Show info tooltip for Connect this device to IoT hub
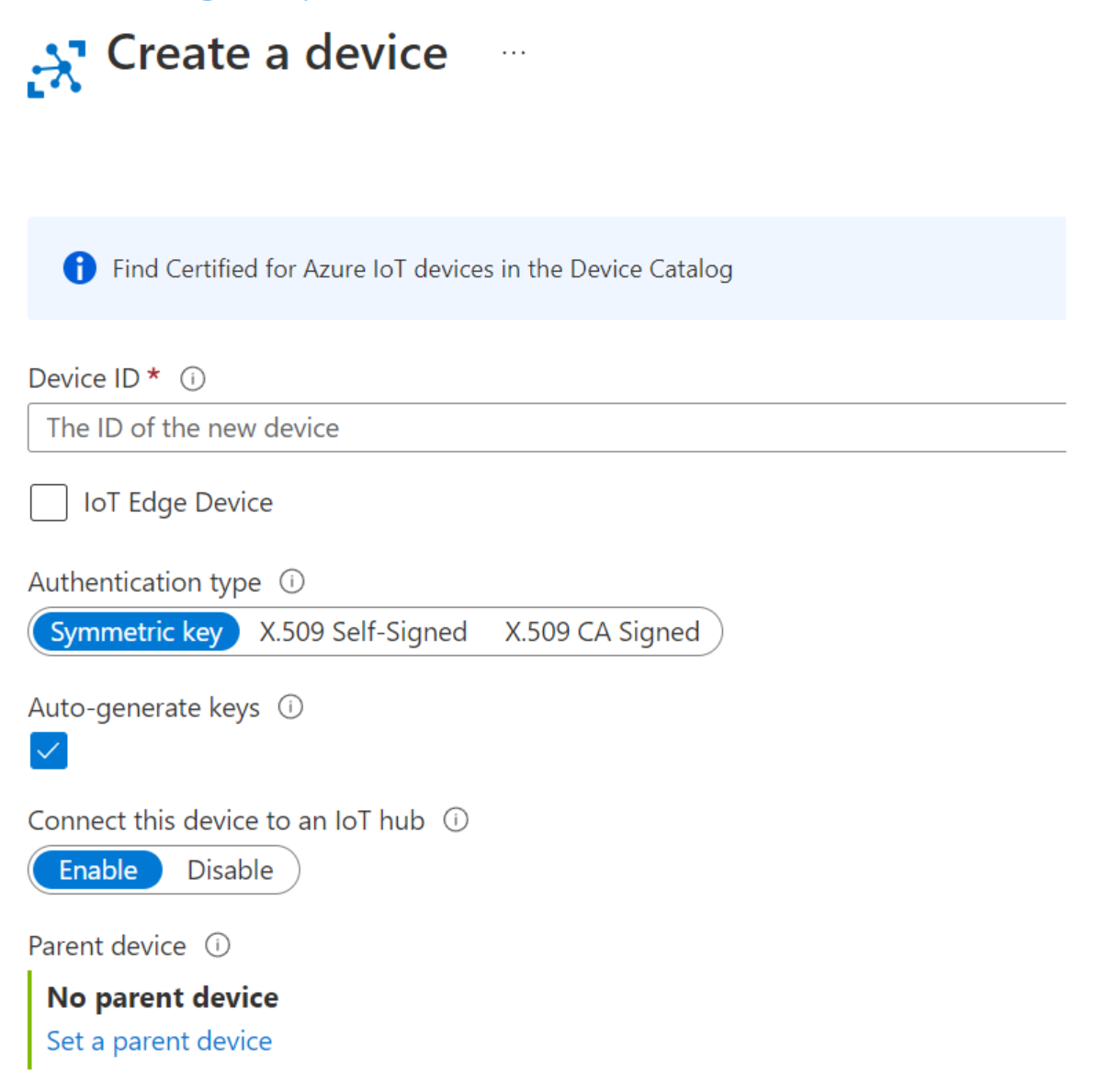 pyautogui.click(x=456, y=819)
